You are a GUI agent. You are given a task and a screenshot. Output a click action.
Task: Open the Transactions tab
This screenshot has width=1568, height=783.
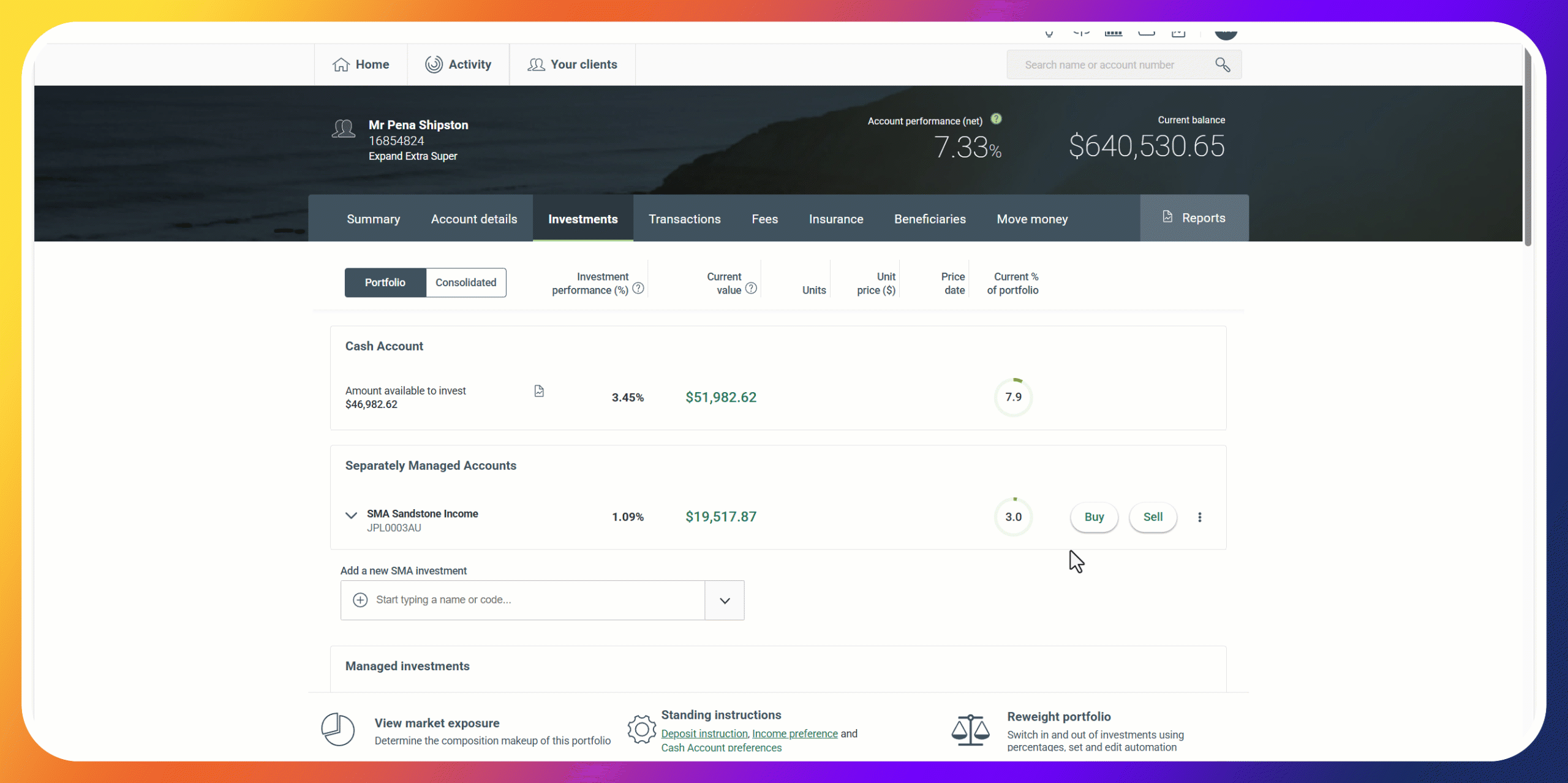point(684,219)
